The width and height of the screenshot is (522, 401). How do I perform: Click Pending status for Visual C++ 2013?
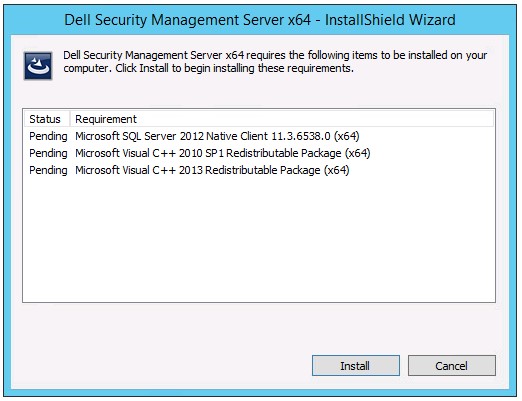click(48, 170)
